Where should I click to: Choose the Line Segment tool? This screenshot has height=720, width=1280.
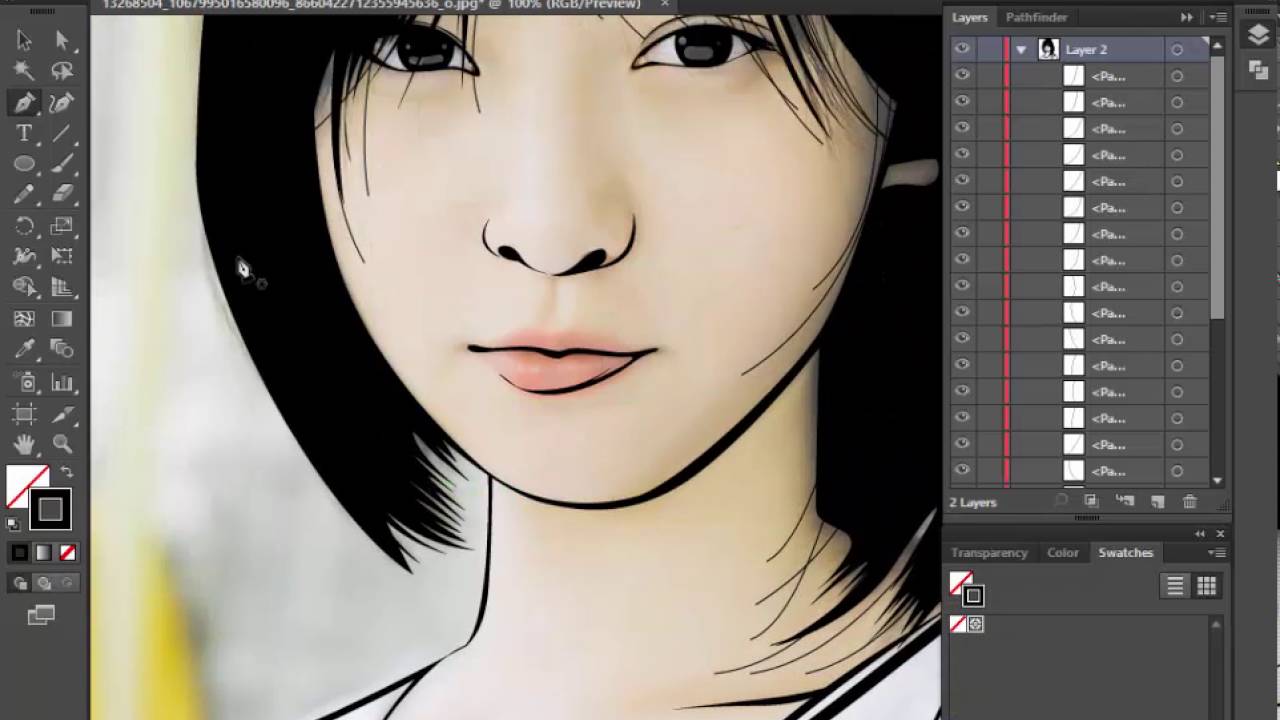tap(62, 133)
